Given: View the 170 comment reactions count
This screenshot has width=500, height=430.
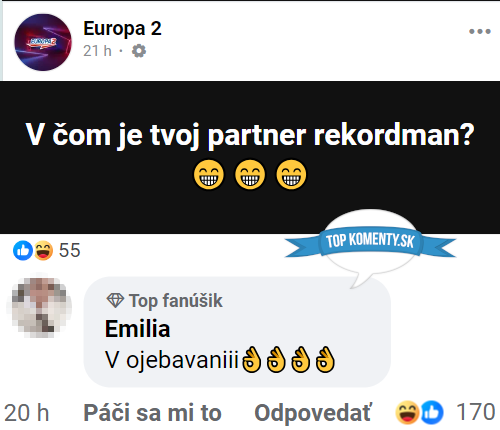Looking at the screenshot, I should click(x=475, y=412).
